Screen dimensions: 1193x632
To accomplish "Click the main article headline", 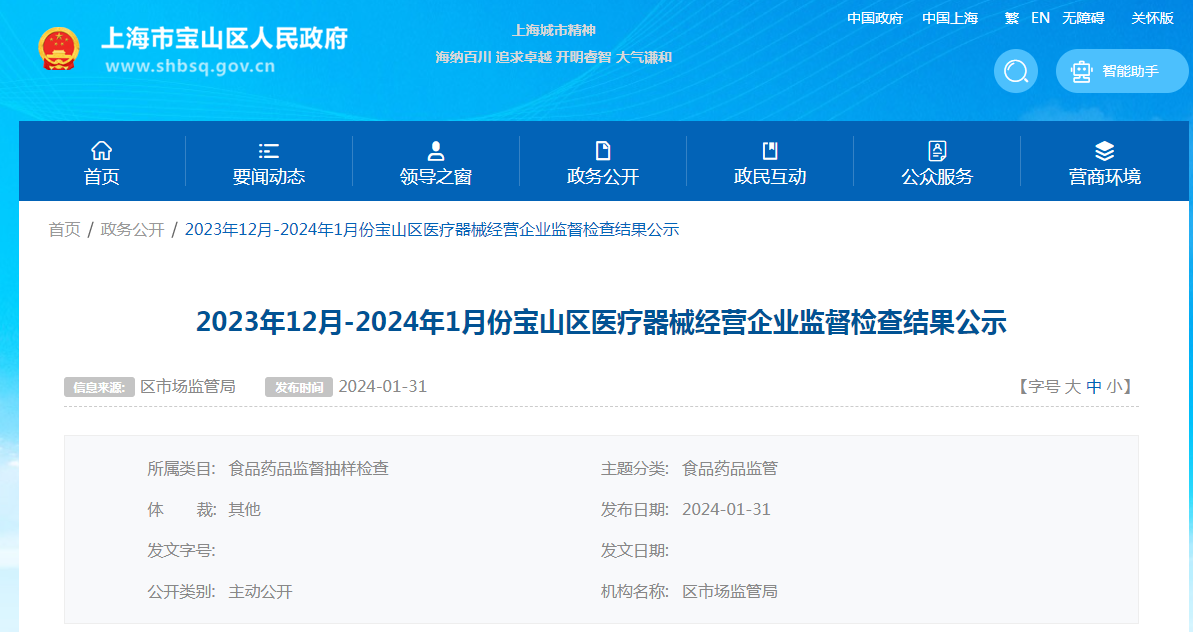I will pyautogui.click(x=601, y=322).
